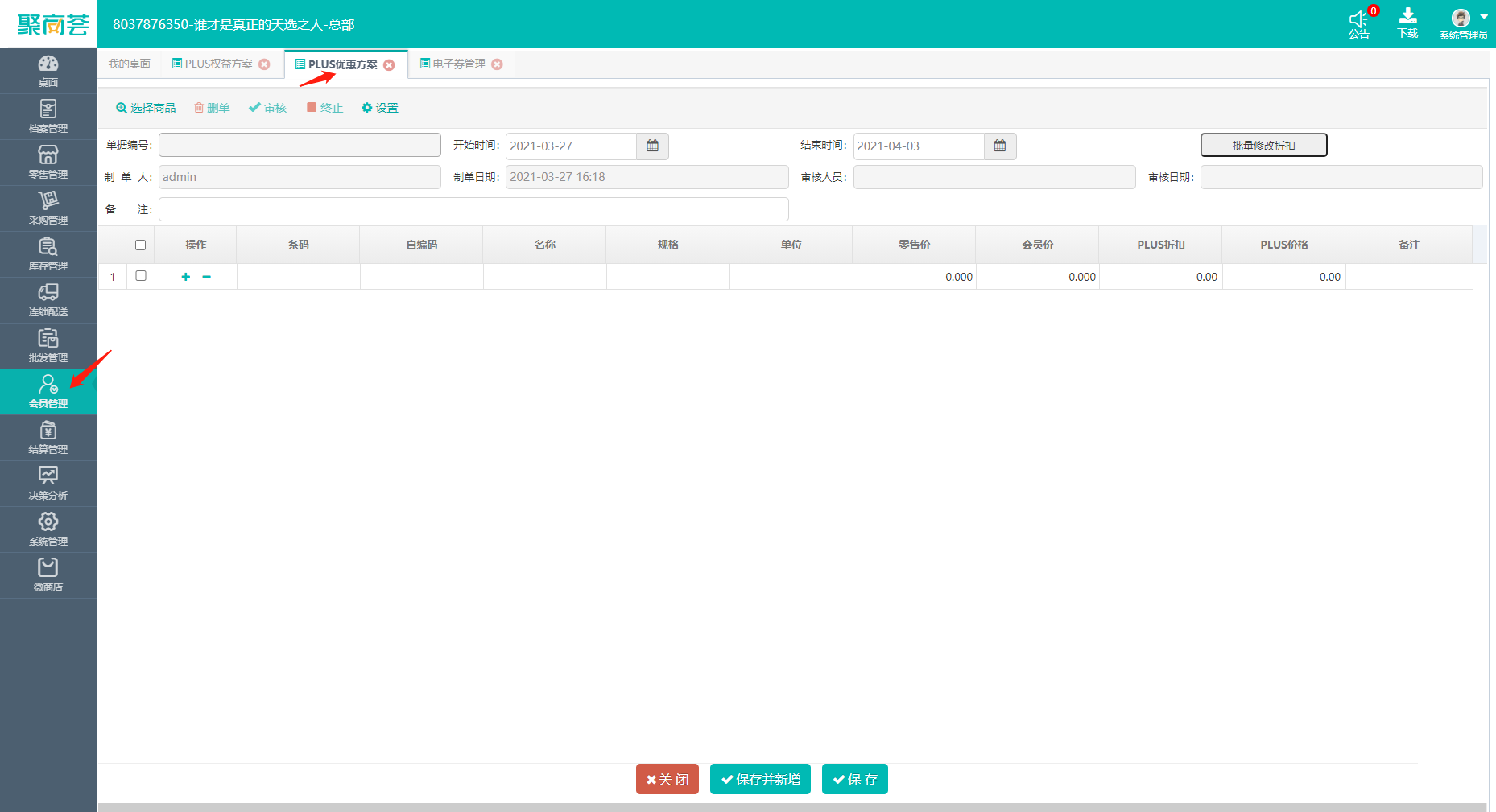Open the 系统管理员 user avatar menu
This screenshot has width=1496, height=812.
(1463, 23)
